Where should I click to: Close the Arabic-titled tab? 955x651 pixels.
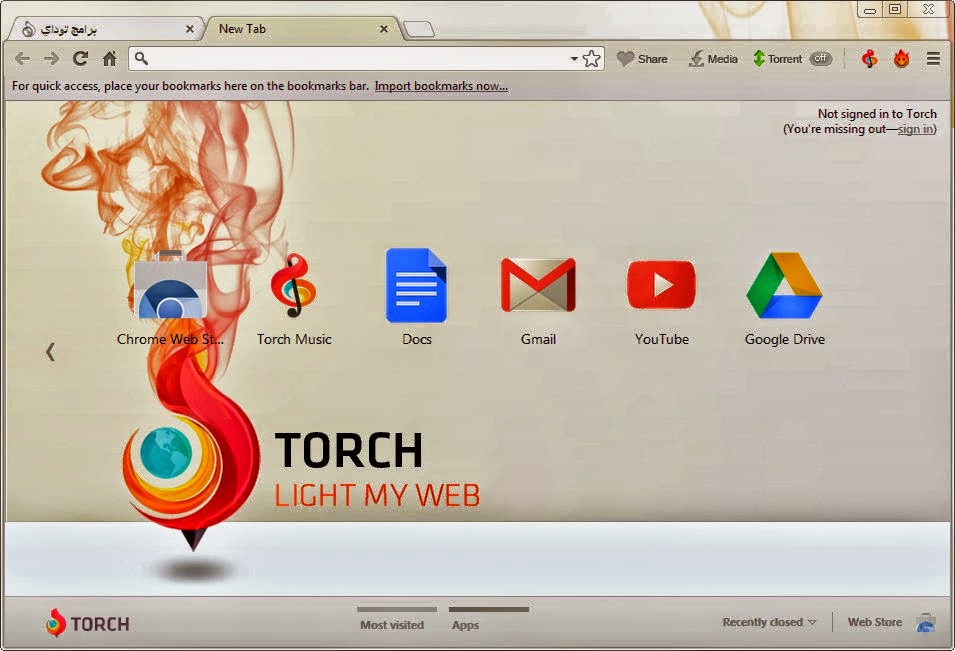(x=189, y=29)
